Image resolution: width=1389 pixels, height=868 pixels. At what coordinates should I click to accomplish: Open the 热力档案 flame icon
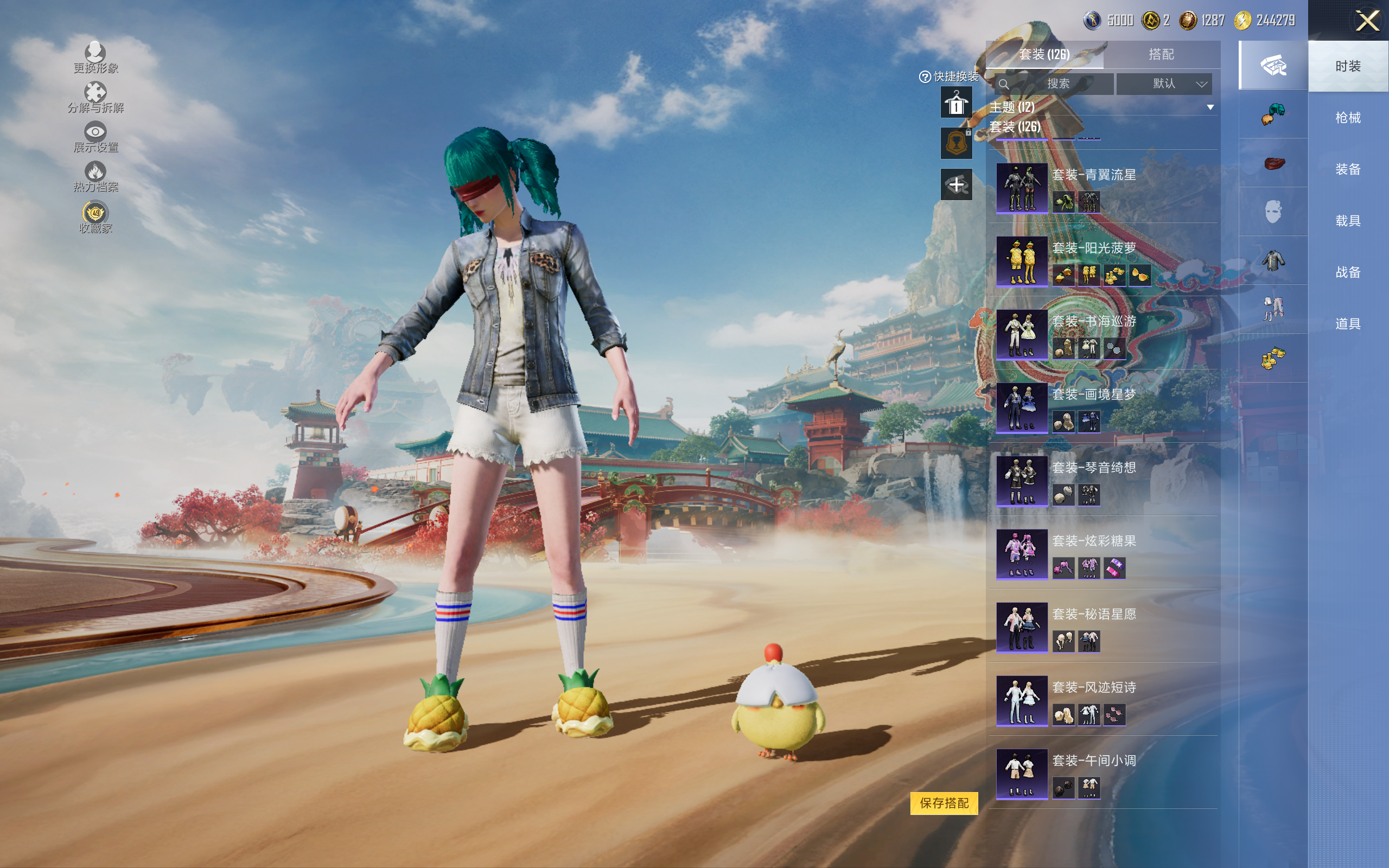tap(95, 171)
